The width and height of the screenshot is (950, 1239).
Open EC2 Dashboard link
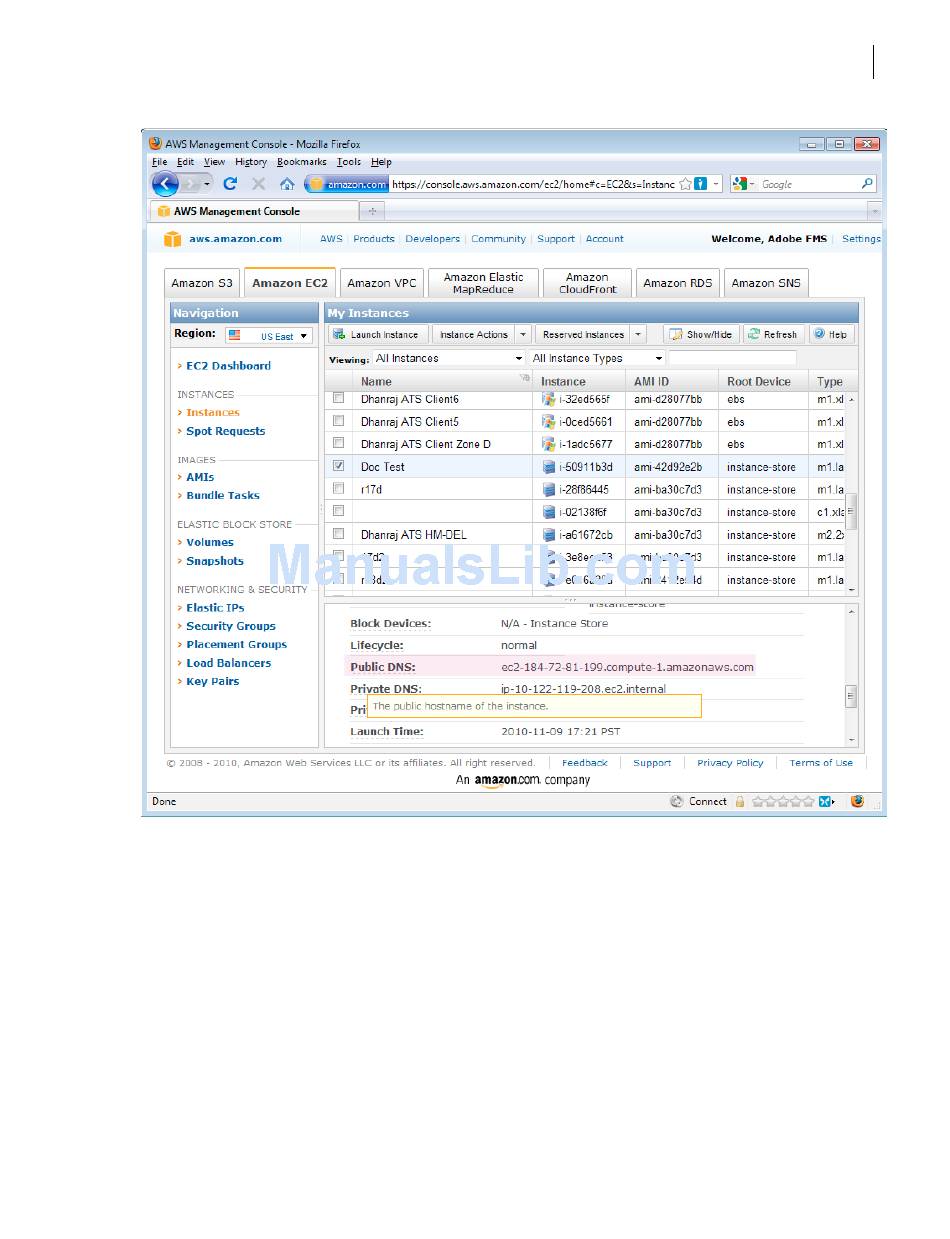tap(228, 366)
